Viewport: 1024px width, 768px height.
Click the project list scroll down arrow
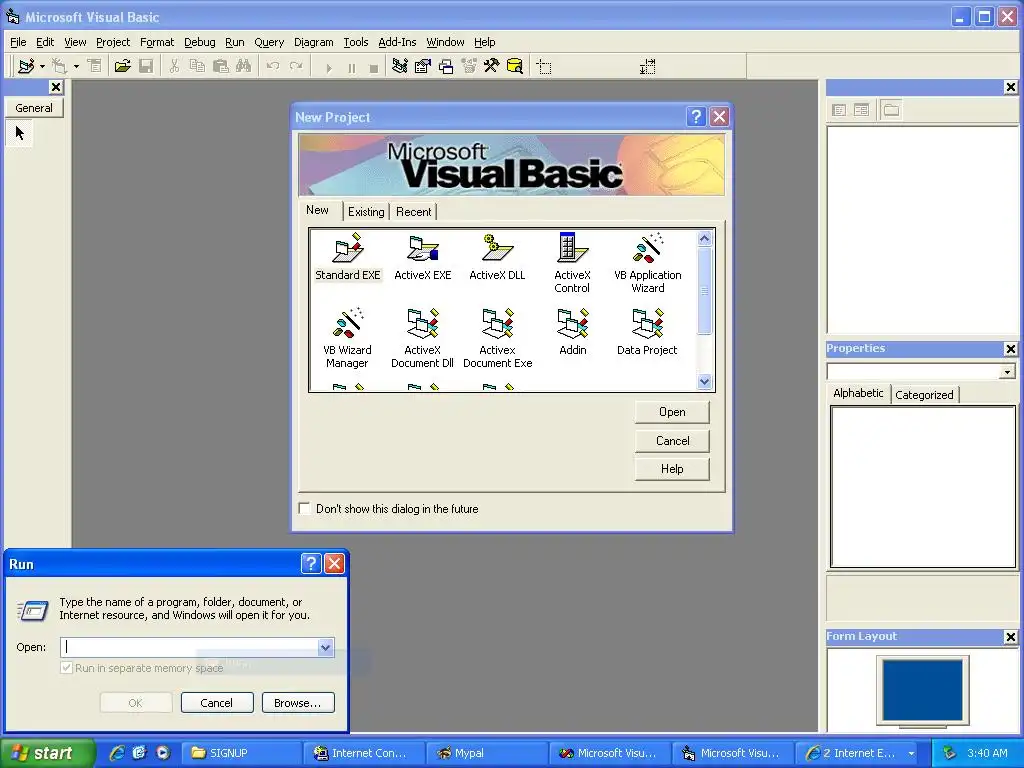[x=704, y=381]
